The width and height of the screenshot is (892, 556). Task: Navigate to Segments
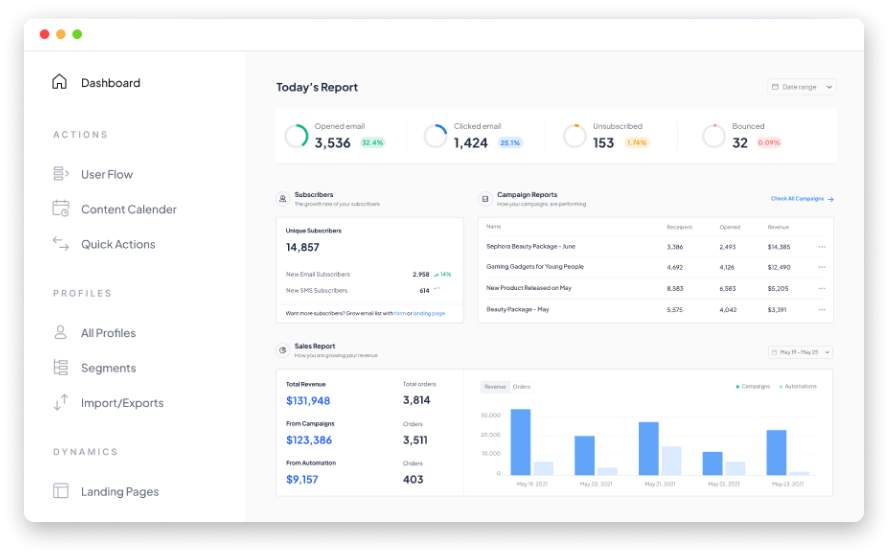108,368
